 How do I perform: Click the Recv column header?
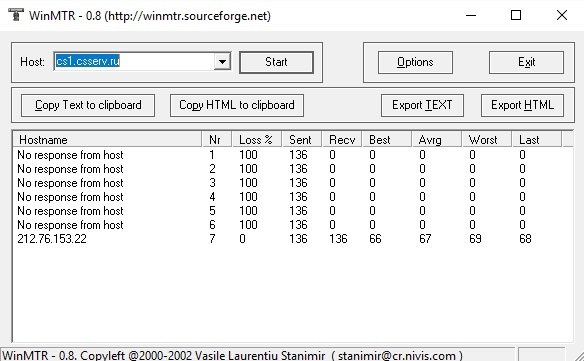[x=342, y=140]
